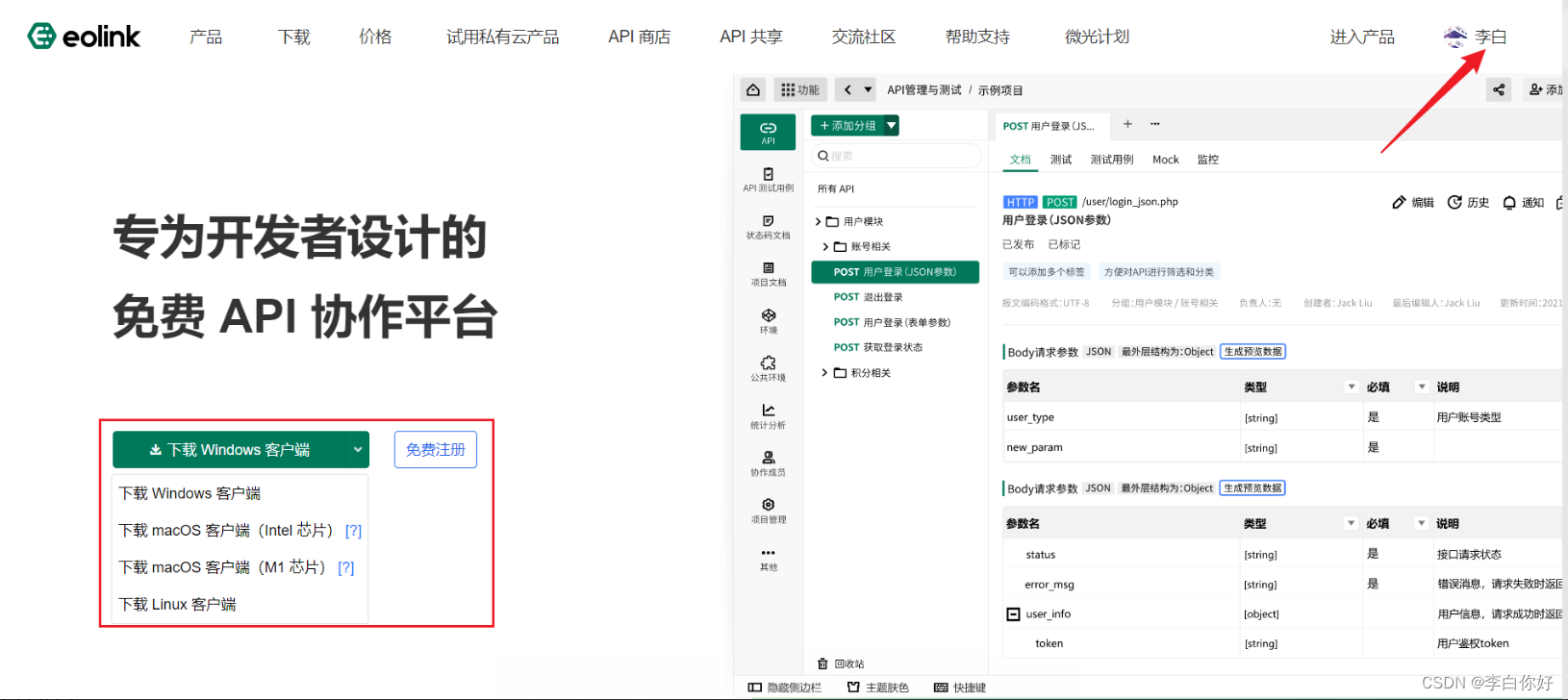Expand the 账号相关 folder
The width and height of the screenshot is (1568, 700).
tap(825, 246)
